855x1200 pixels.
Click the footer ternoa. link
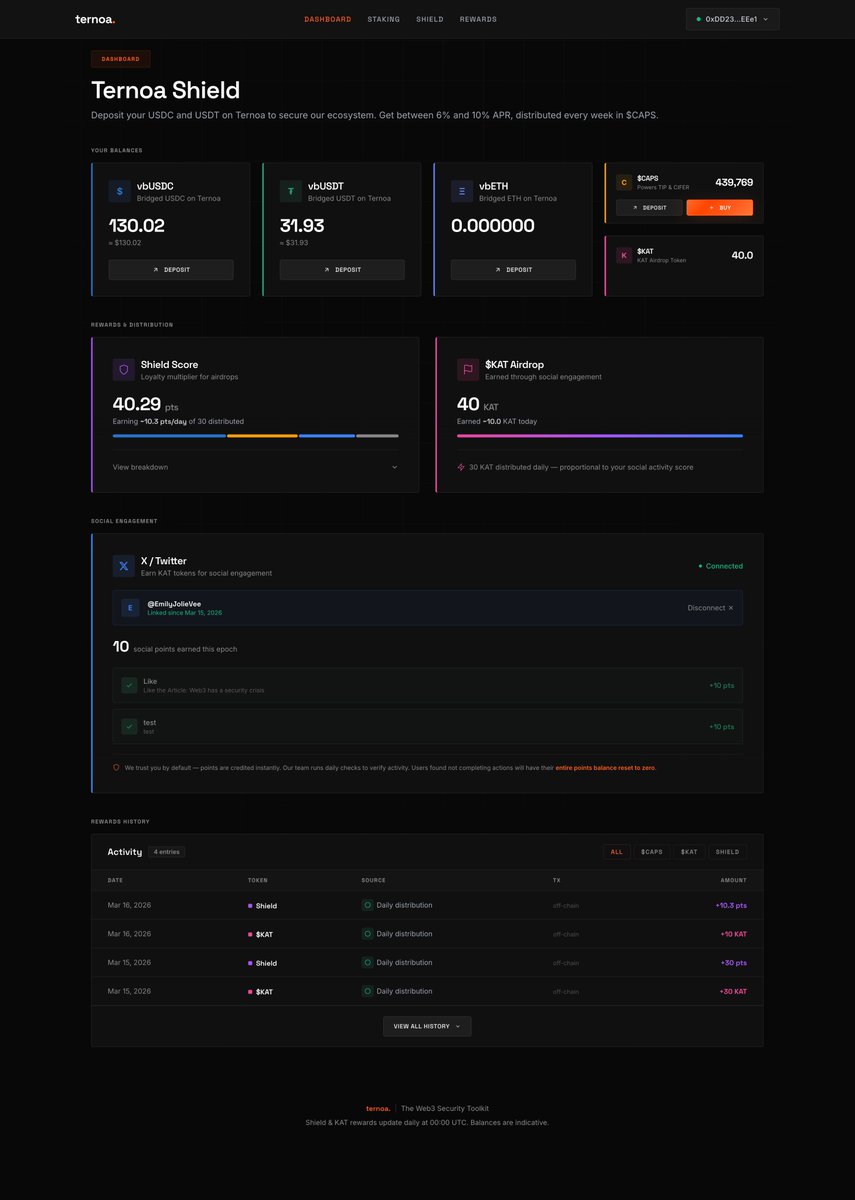[378, 1108]
